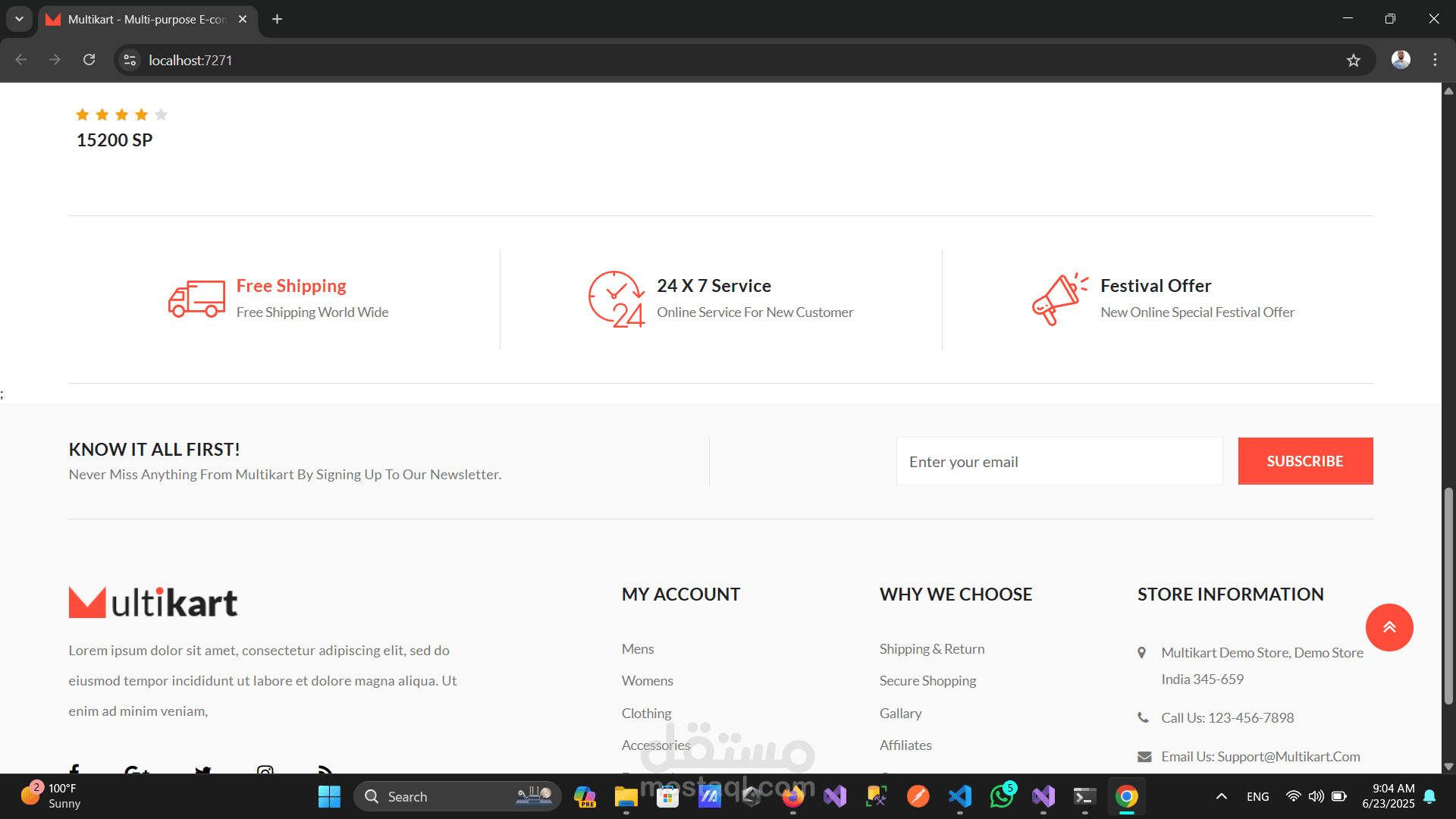Click the Free Shipping heading
Screen dimensions: 1456x819
point(291,286)
